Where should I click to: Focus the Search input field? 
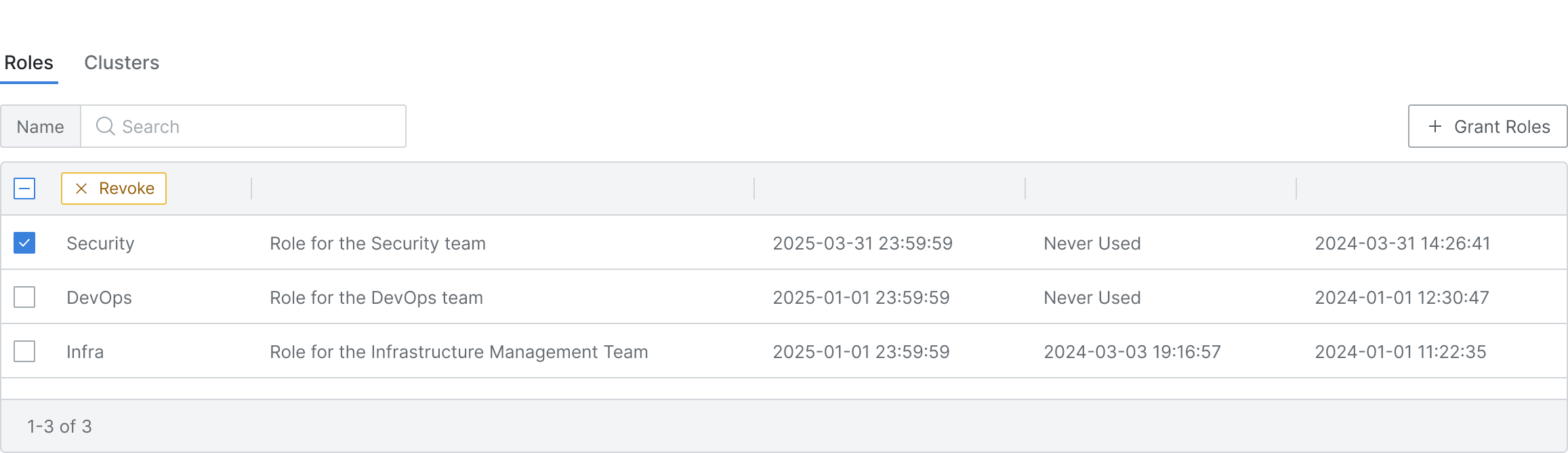pyautogui.click(x=243, y=126)
